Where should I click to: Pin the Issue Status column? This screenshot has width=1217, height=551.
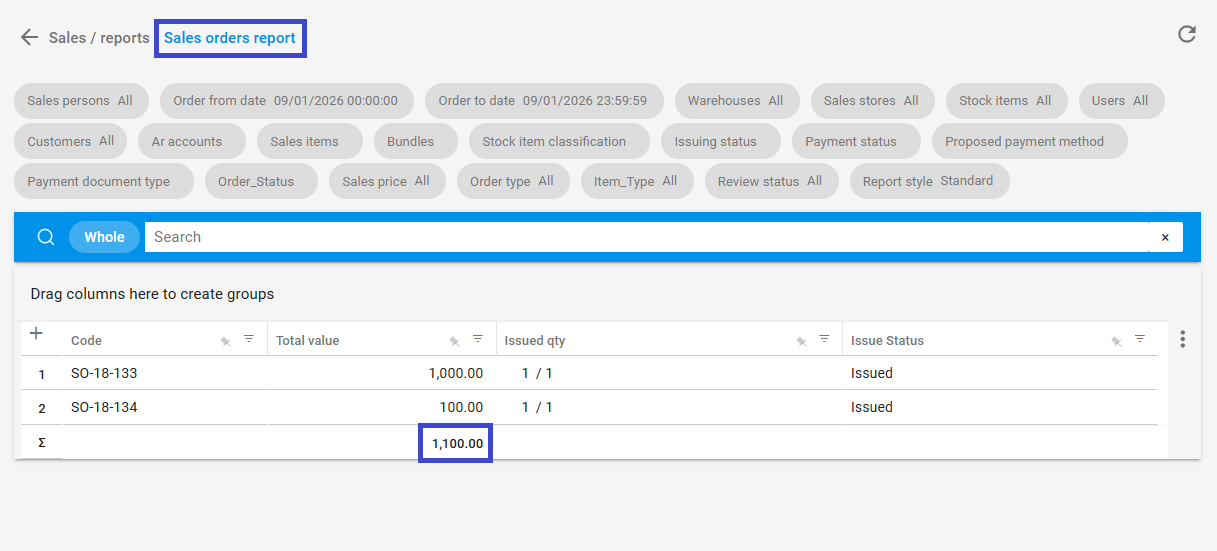(x=1117, y=341)
